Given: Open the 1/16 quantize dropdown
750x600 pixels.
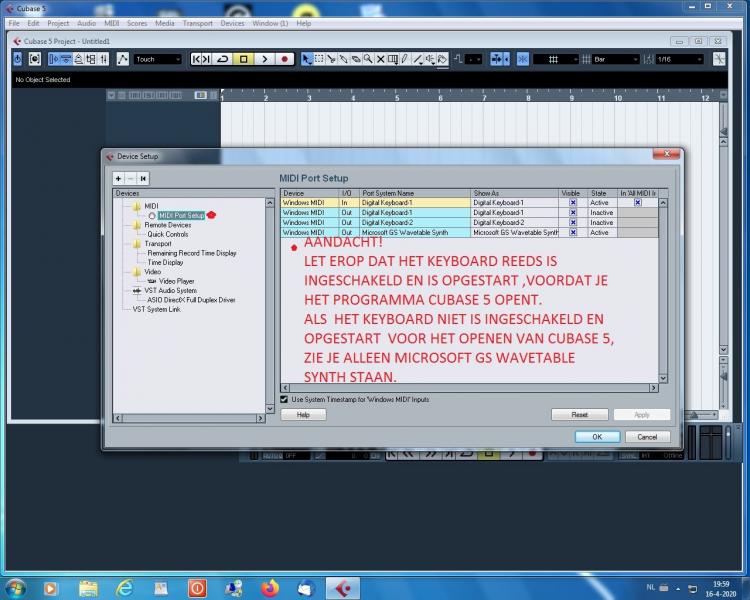Looking at the screenshot, I should pos(679,59).
